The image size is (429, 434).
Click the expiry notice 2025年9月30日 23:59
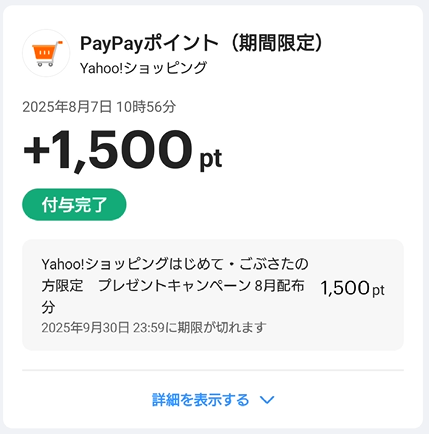[x=103, y=328]
